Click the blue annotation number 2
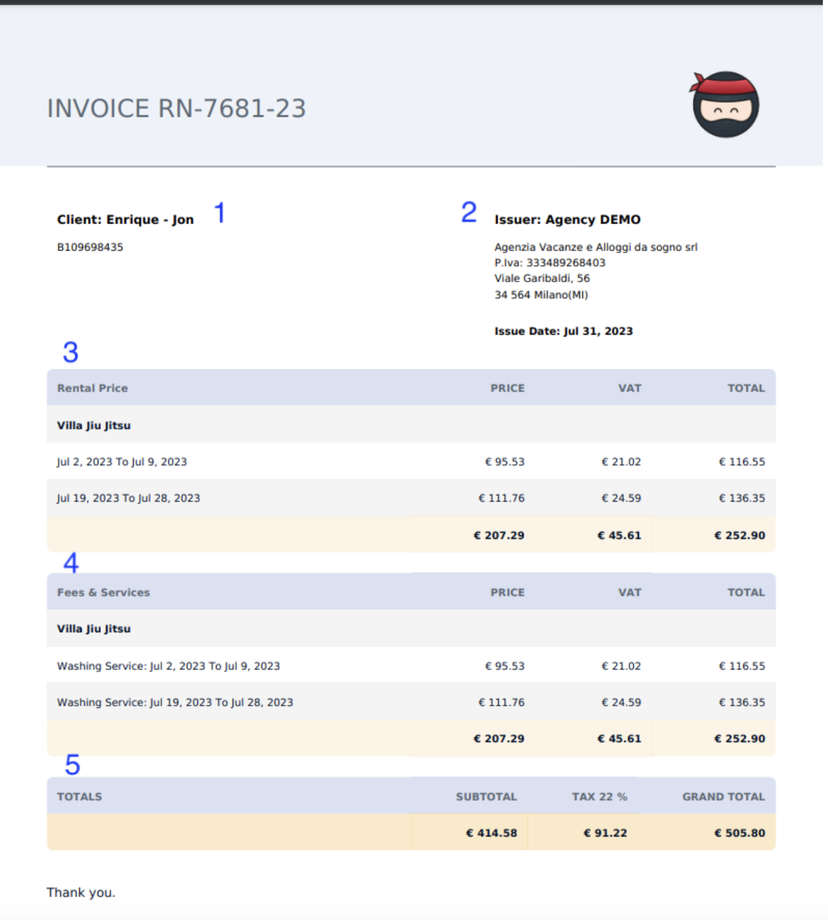828x920 pixels. pos(469,212)
